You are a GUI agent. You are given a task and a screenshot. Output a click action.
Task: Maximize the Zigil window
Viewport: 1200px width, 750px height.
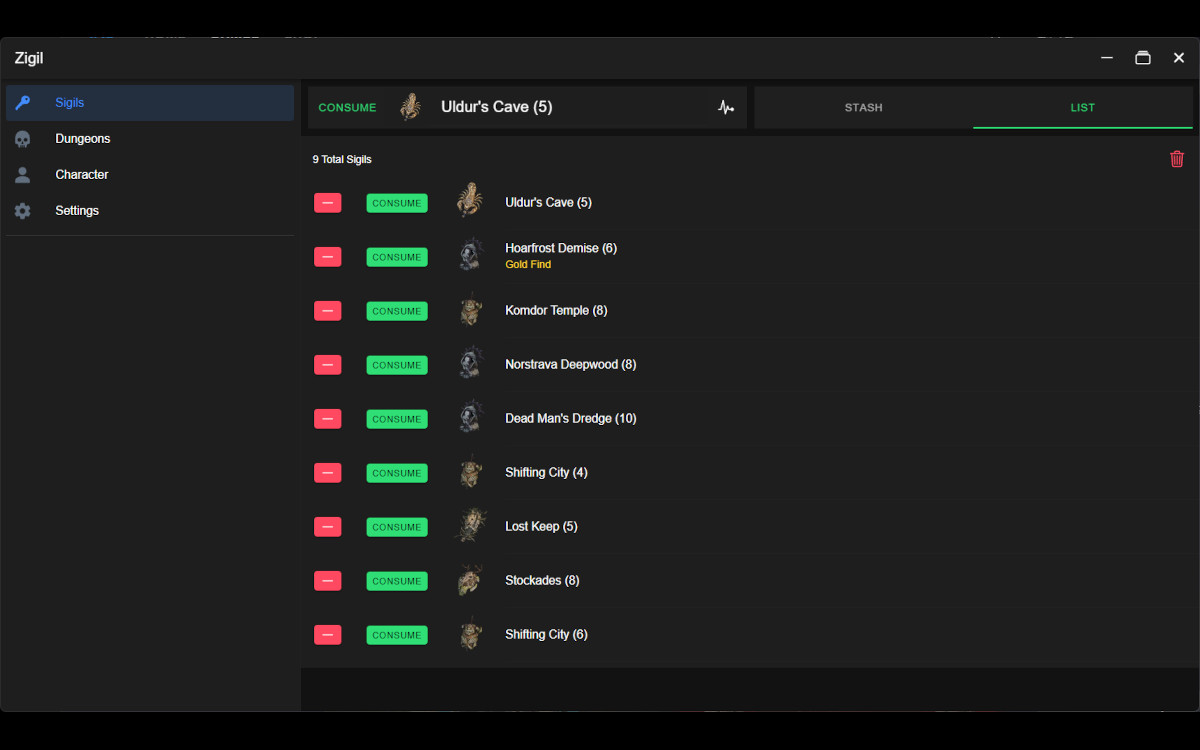(1143, 58)
